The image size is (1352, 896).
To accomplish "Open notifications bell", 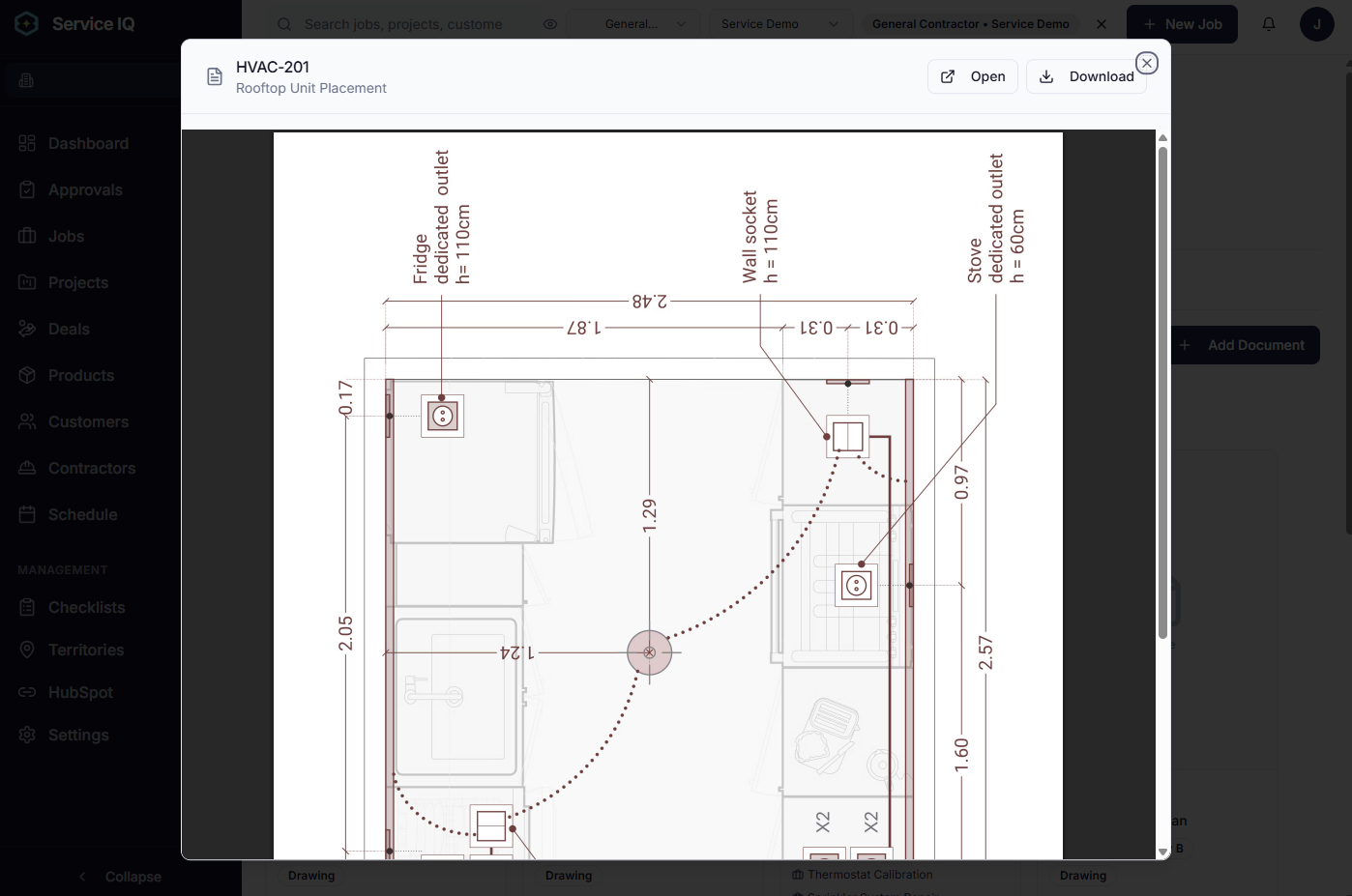I will 1269,24.
